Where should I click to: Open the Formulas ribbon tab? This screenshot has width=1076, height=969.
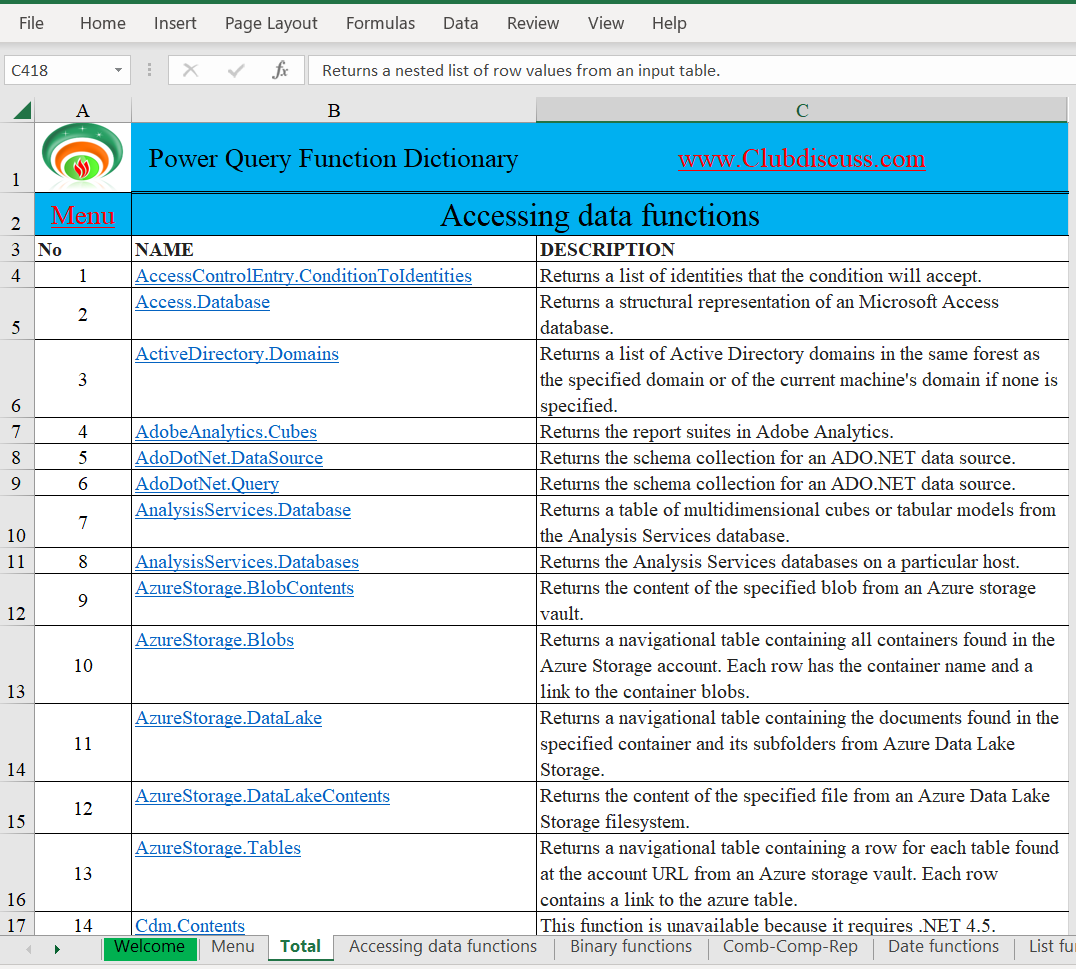(x=380, y=23)
